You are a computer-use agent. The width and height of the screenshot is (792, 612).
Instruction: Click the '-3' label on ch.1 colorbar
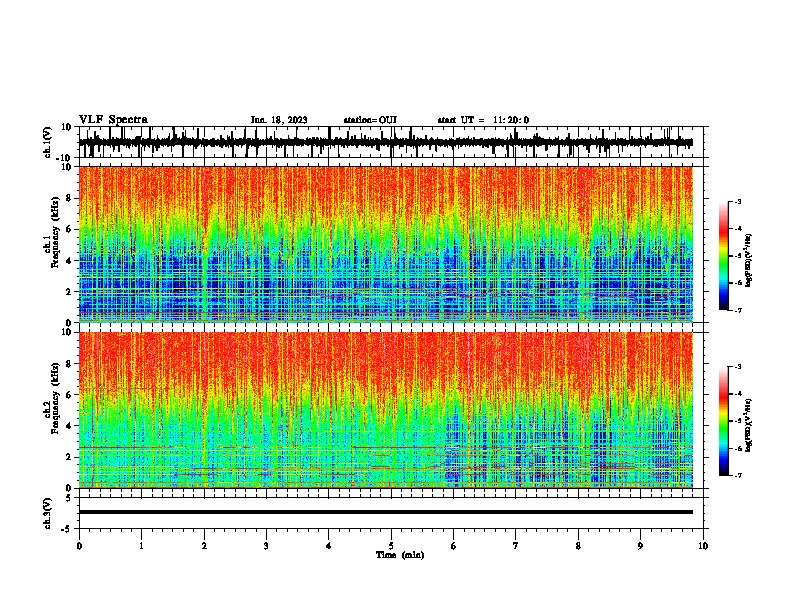(737, 201)
